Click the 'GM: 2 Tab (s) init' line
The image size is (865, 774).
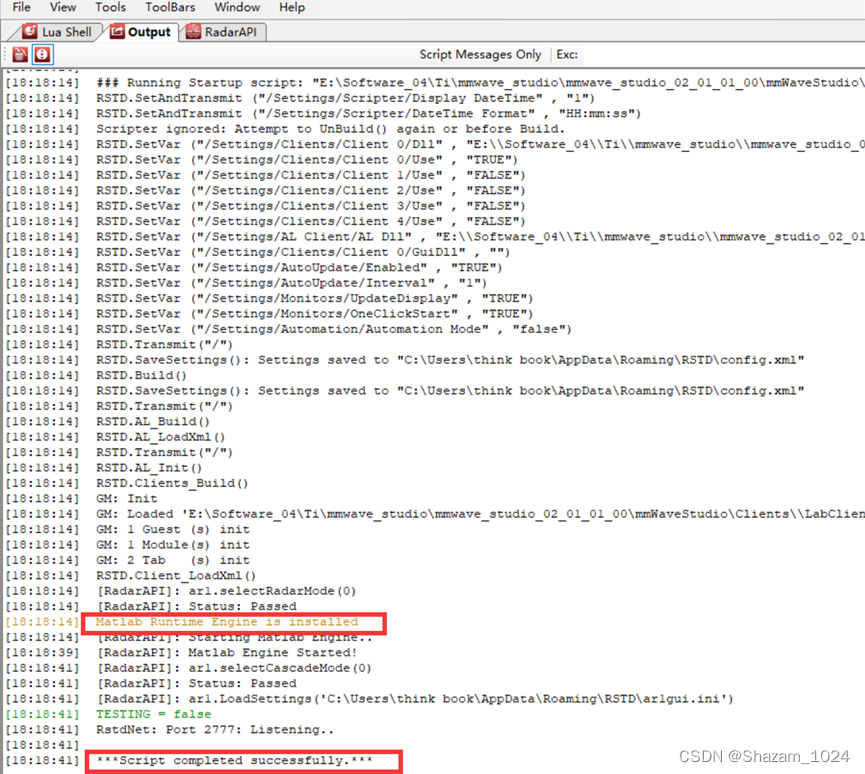coord(173,561)
